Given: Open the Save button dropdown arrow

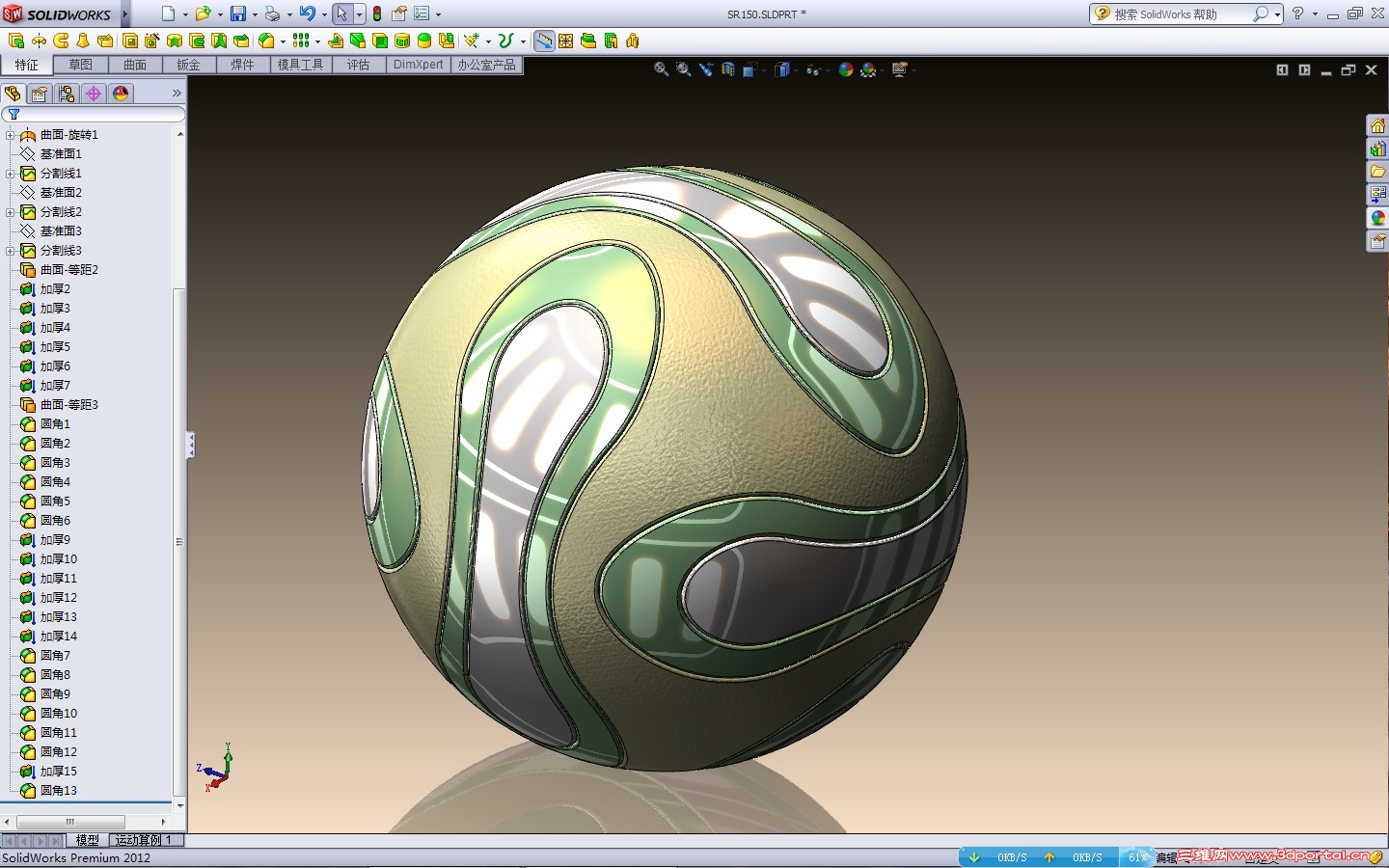Looking at the screenshot, I should click(255, 14).
